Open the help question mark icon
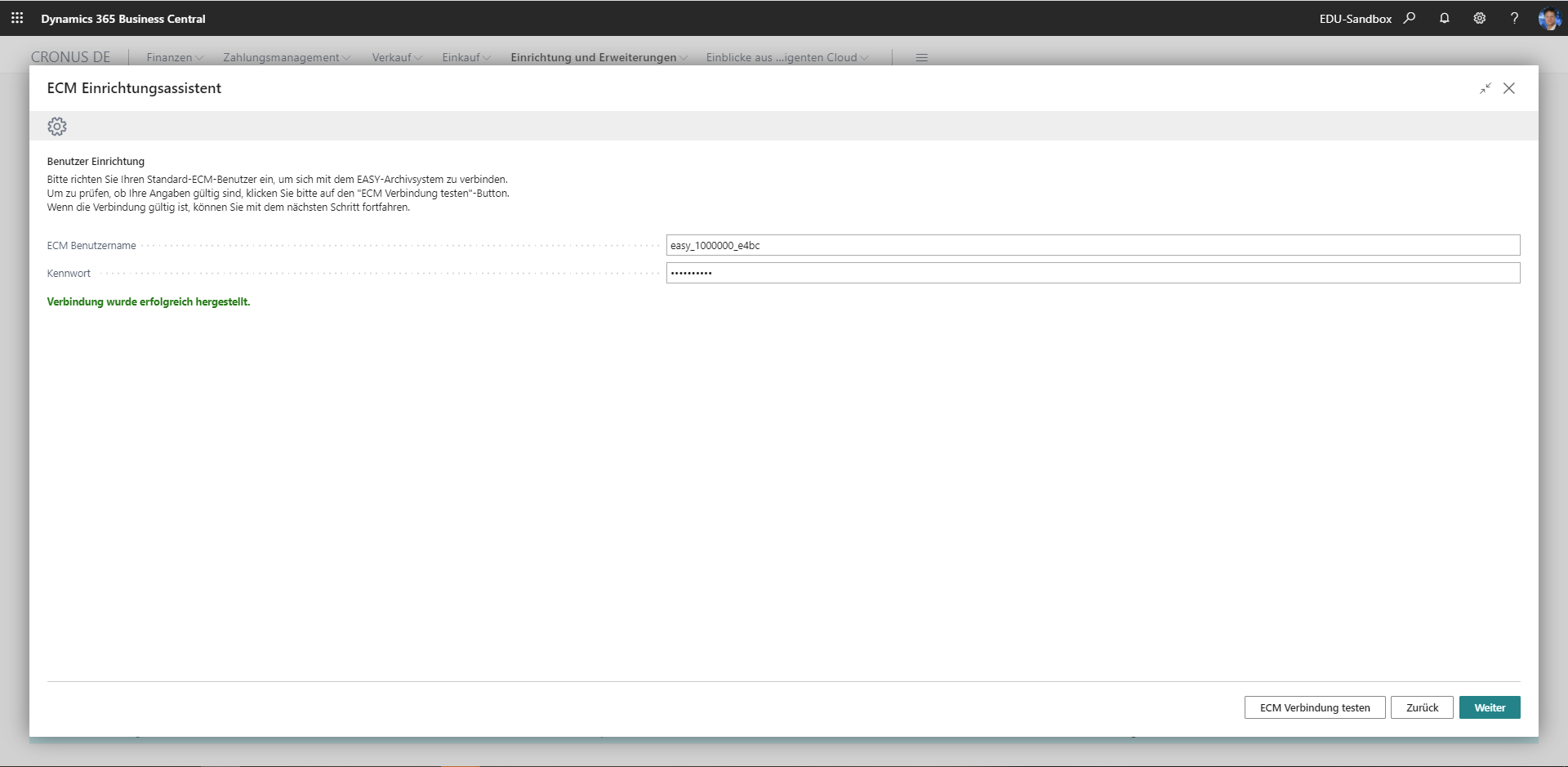The image size is (1568, 767). 1515,18
